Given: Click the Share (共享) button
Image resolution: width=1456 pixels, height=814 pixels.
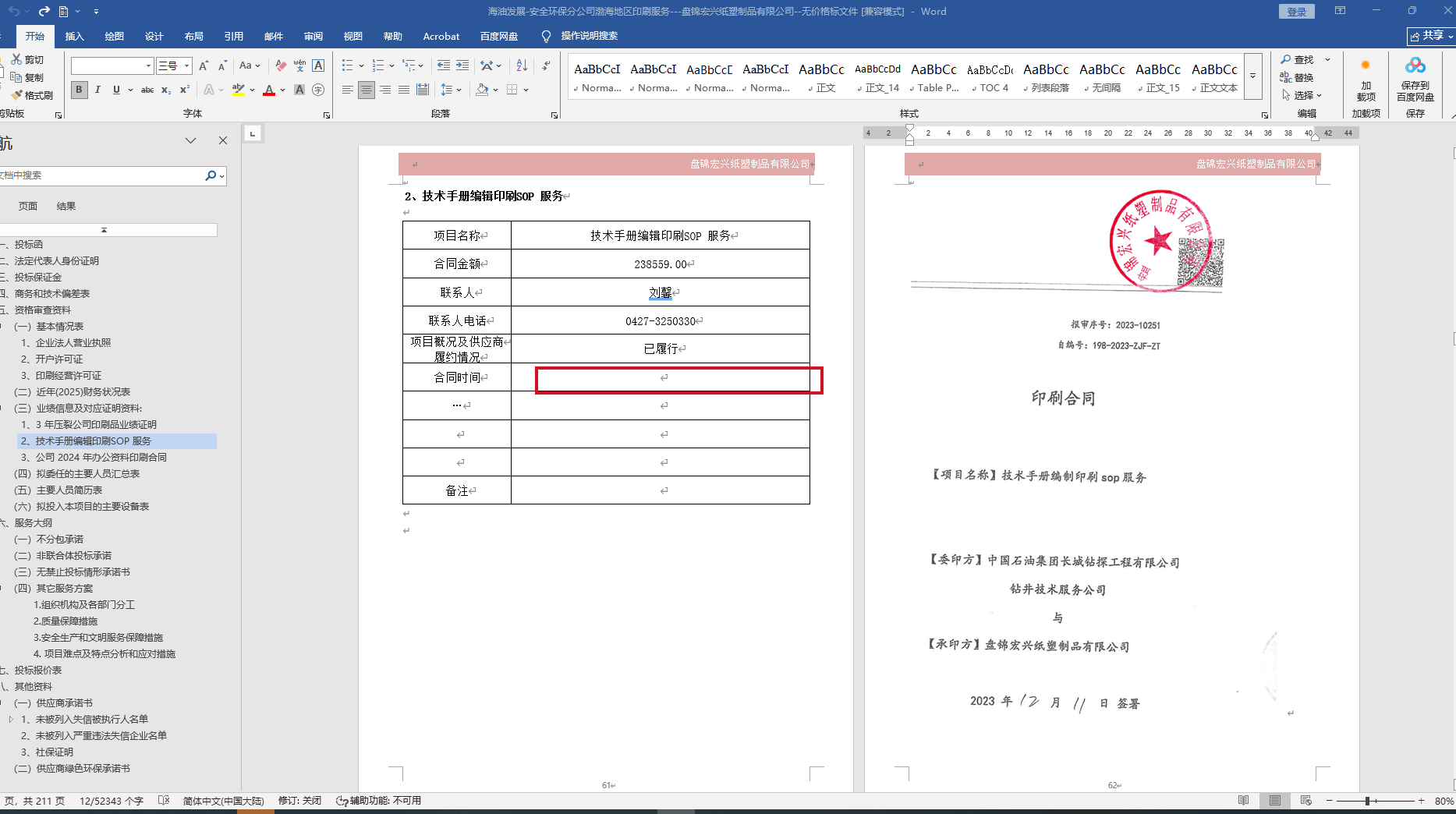Looking at the screenshot, I should [1431, 36].
